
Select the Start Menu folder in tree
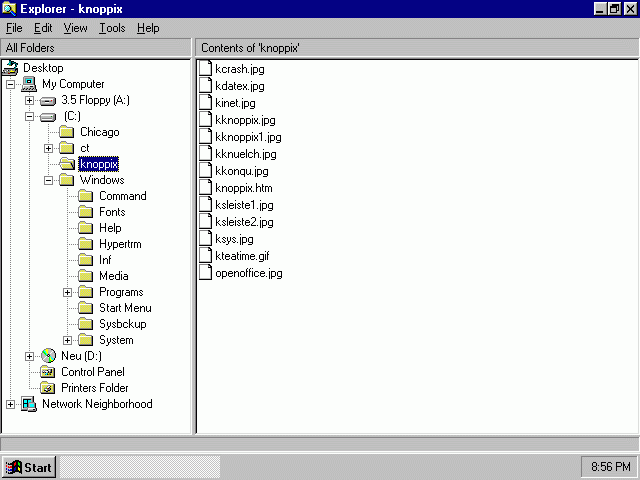click(125, 308)
